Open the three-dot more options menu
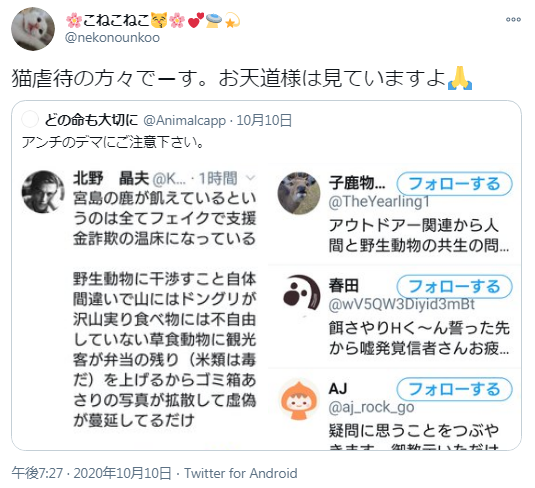Screen dimensions: 535x488 pos(513,19)
